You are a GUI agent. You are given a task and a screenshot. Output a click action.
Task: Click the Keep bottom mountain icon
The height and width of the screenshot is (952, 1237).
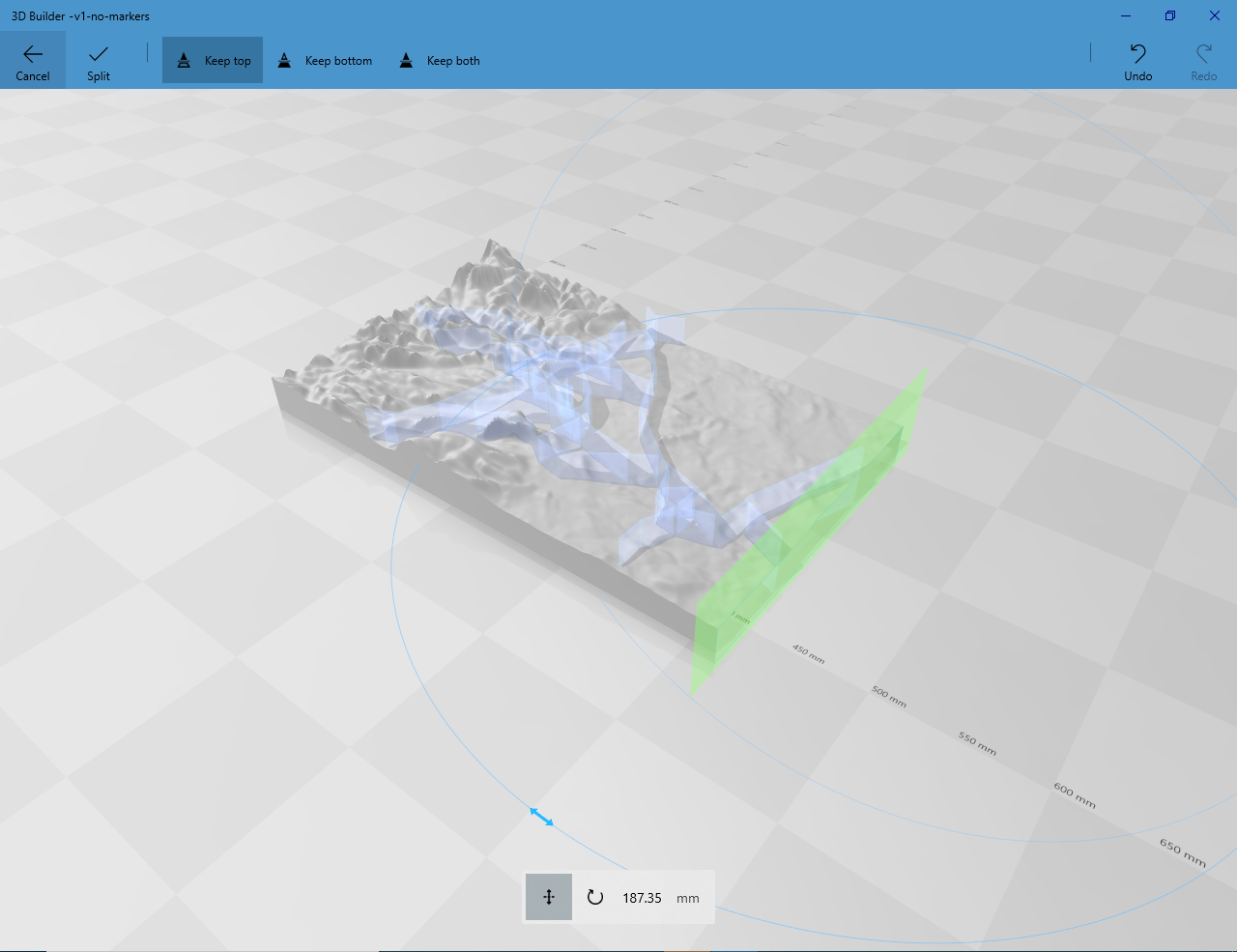click(x=284, y=60)
